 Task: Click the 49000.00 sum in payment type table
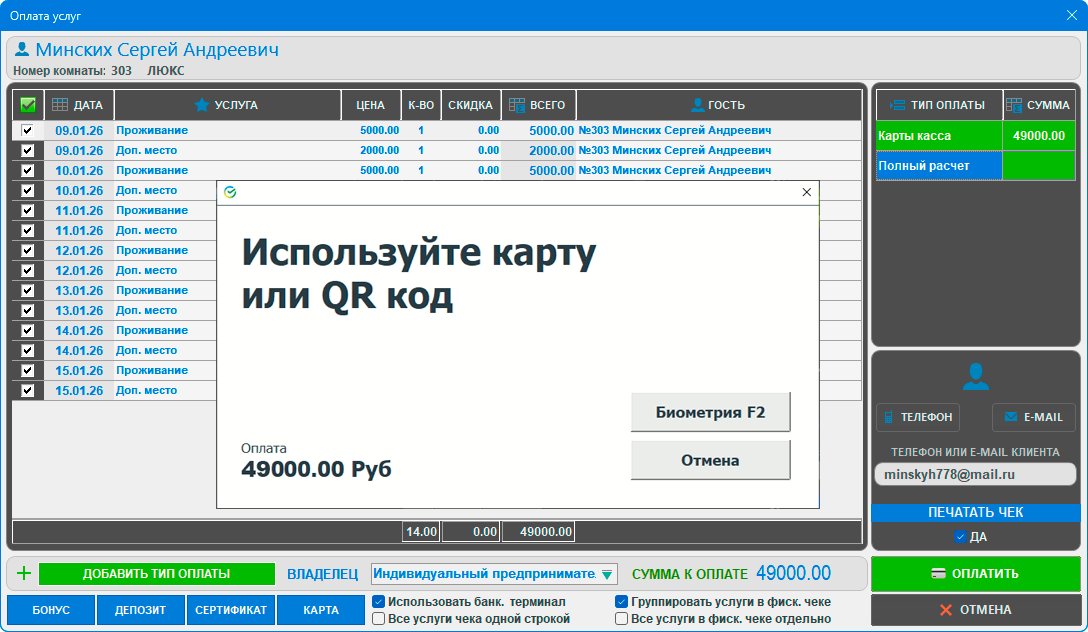click(x=1039, y=136)
